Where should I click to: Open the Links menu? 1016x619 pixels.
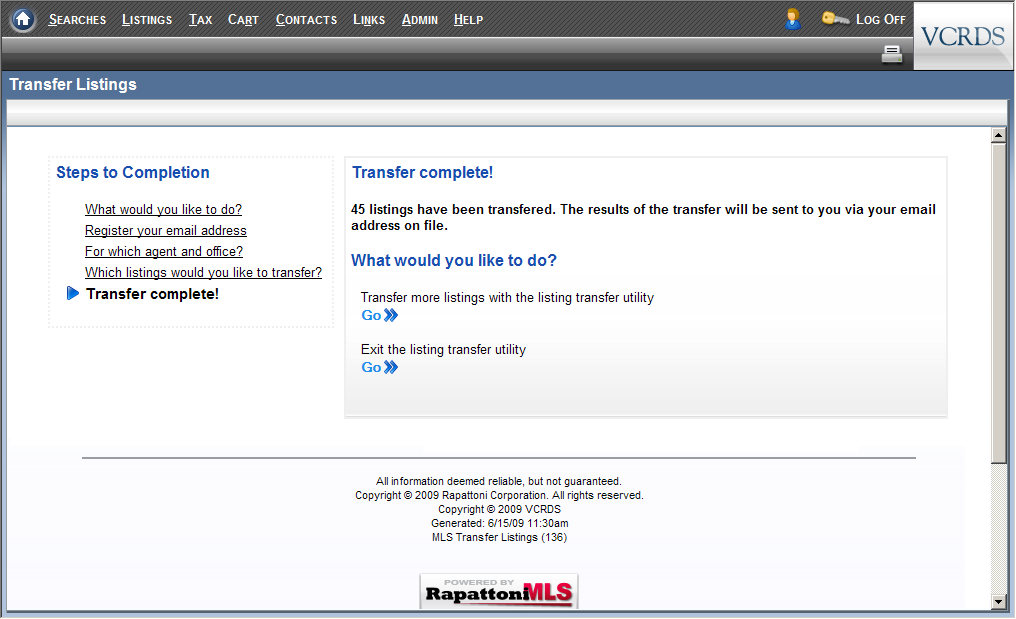(369, 20)
